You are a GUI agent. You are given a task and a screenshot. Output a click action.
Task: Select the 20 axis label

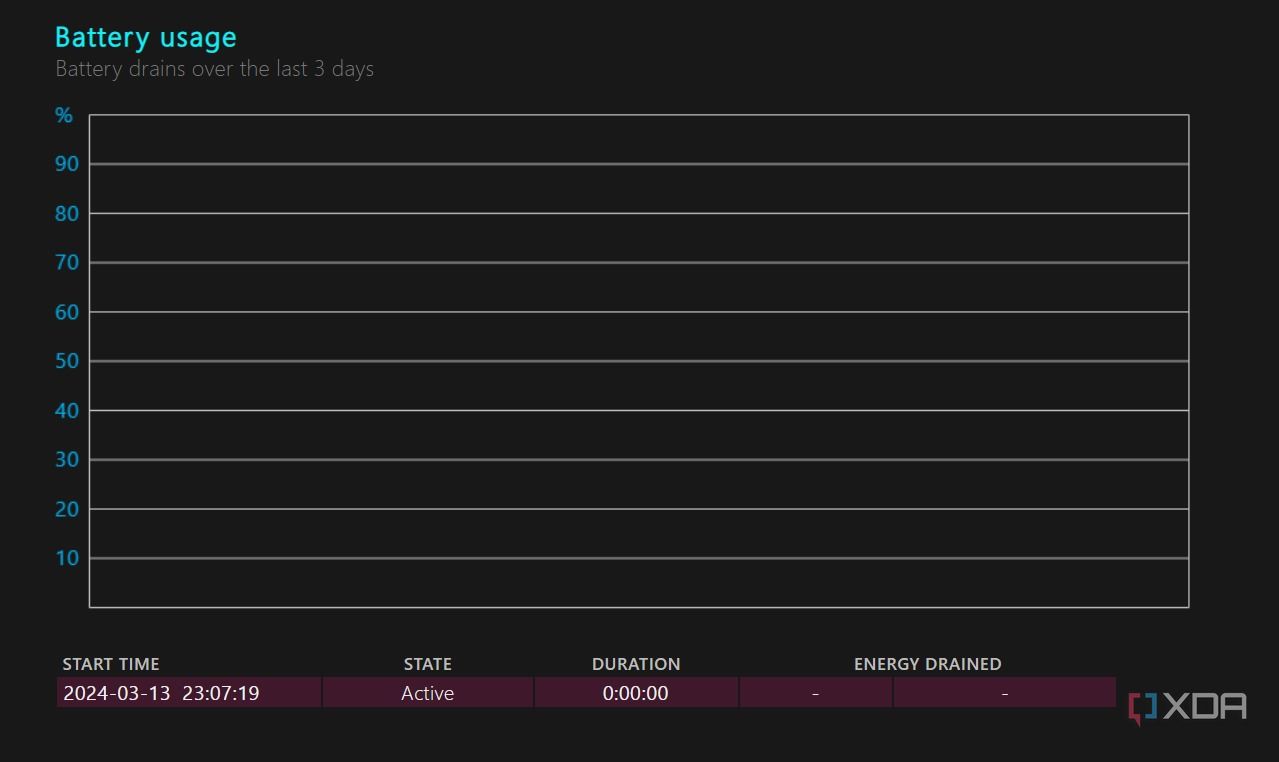67,509
